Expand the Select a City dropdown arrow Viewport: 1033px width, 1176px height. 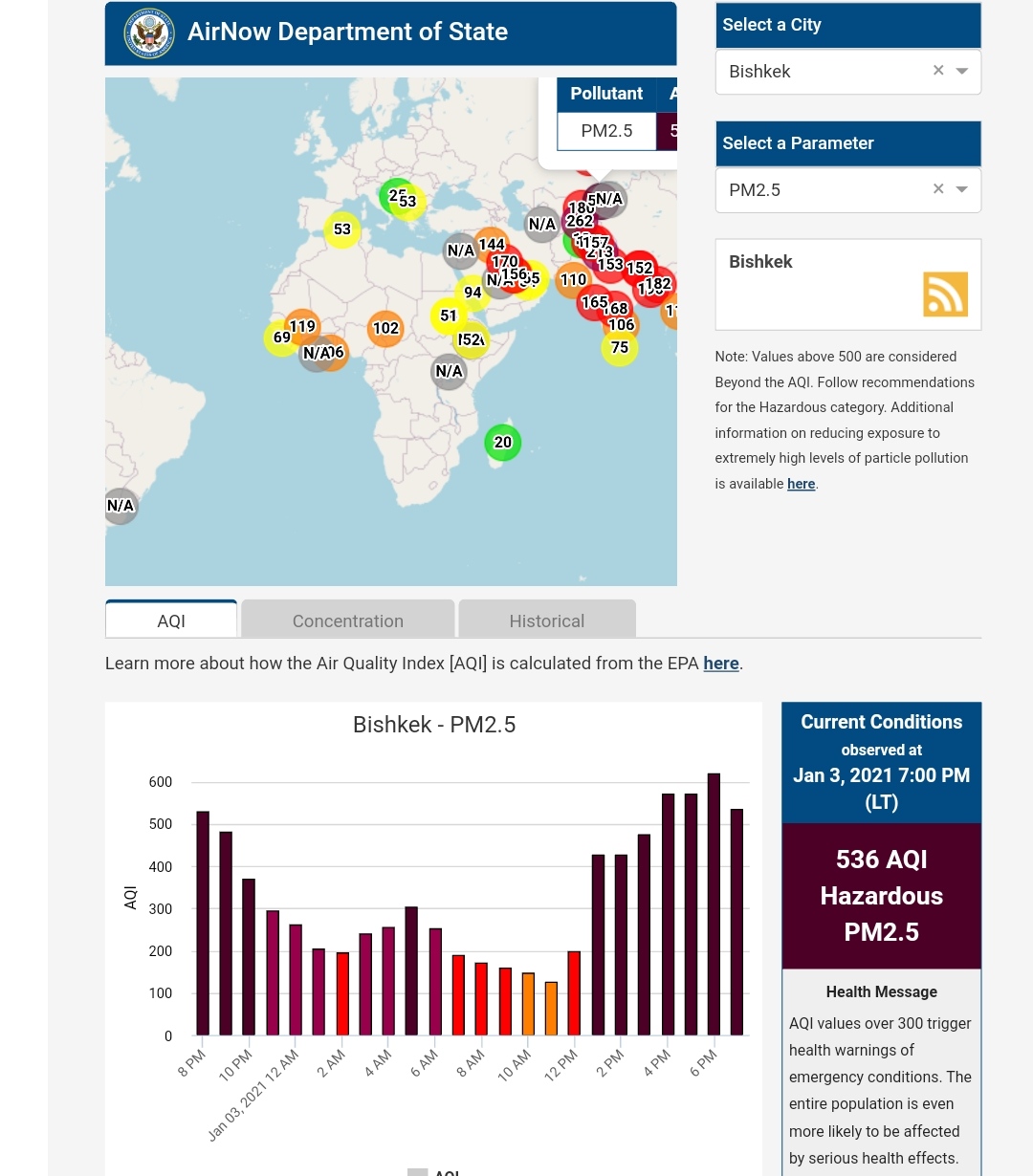click(962, 71)
